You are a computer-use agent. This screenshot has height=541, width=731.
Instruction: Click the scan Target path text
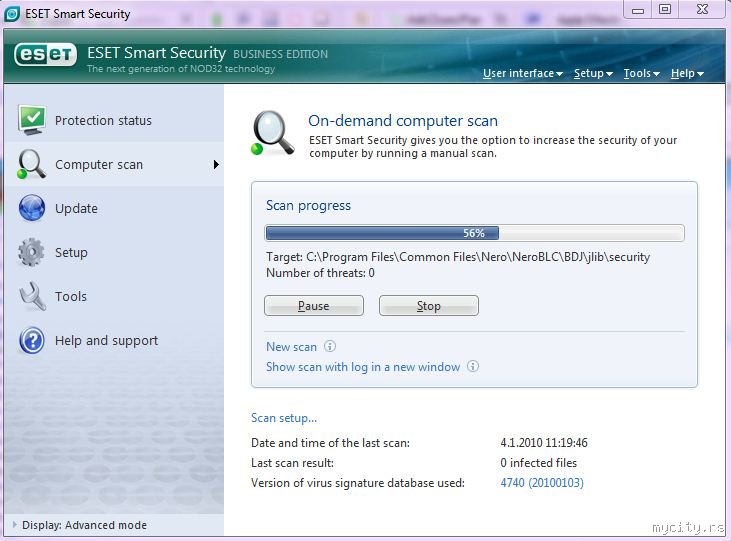coord(458,257)
